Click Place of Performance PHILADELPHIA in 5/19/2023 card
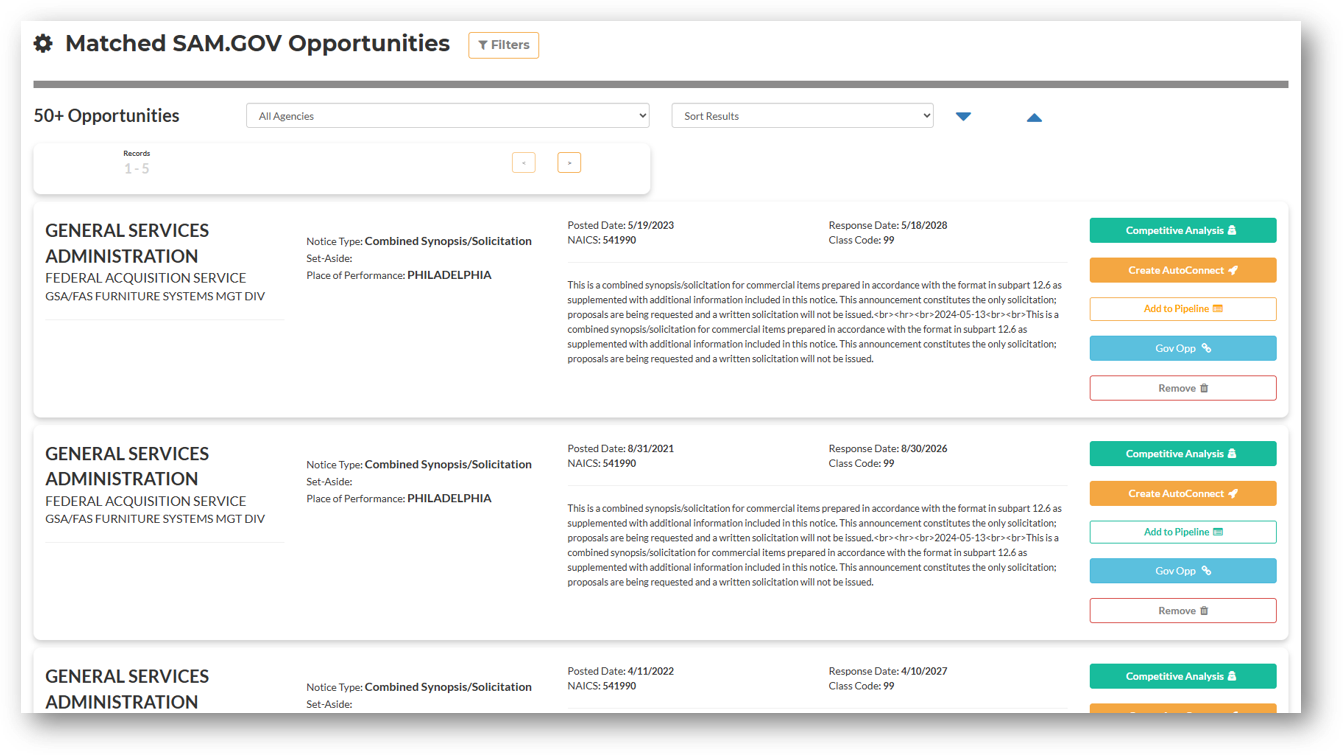The image size is (1343, 755). (x=399, y=275)
